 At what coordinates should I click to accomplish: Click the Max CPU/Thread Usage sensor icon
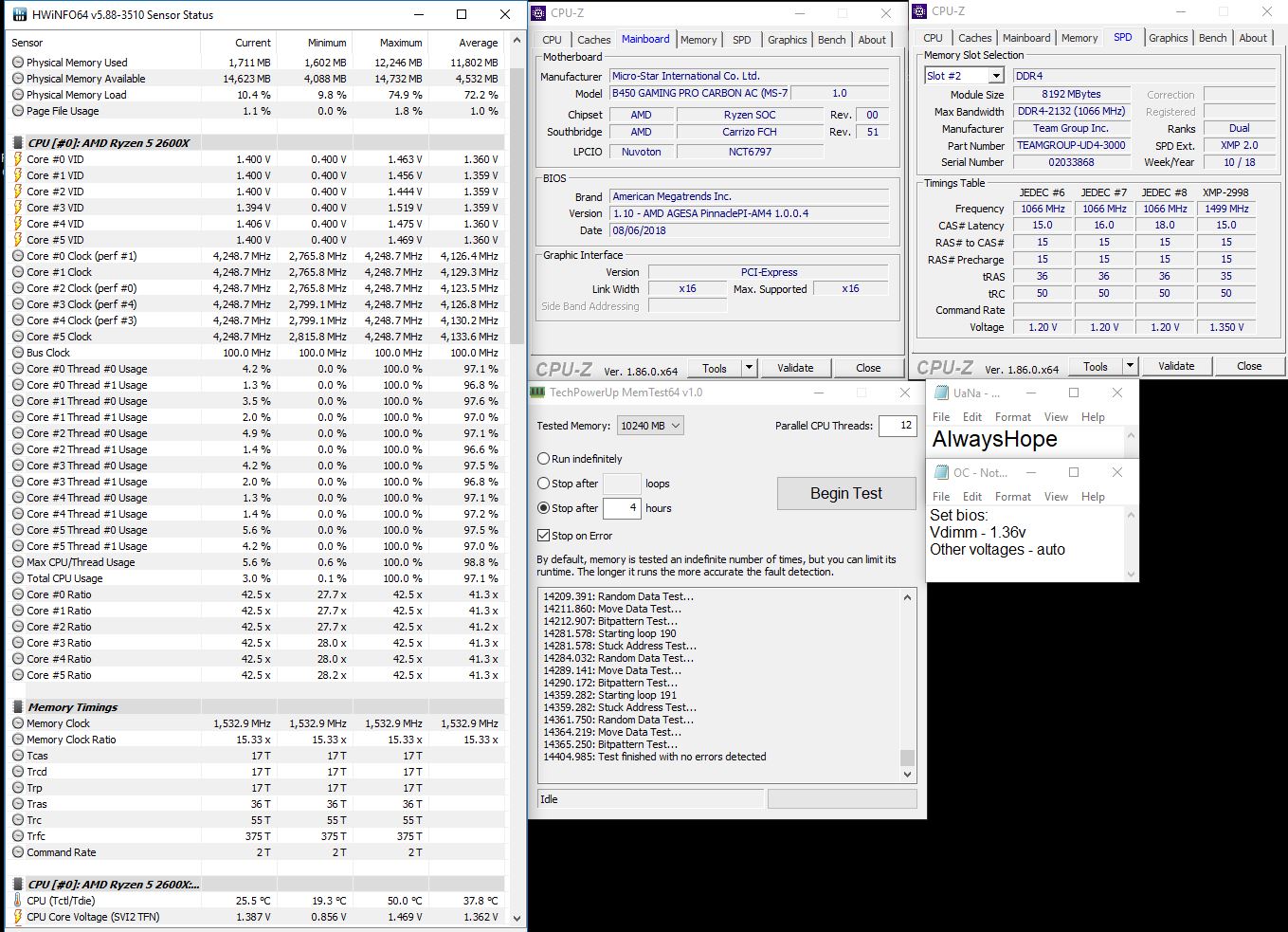(x=18, y=562)
